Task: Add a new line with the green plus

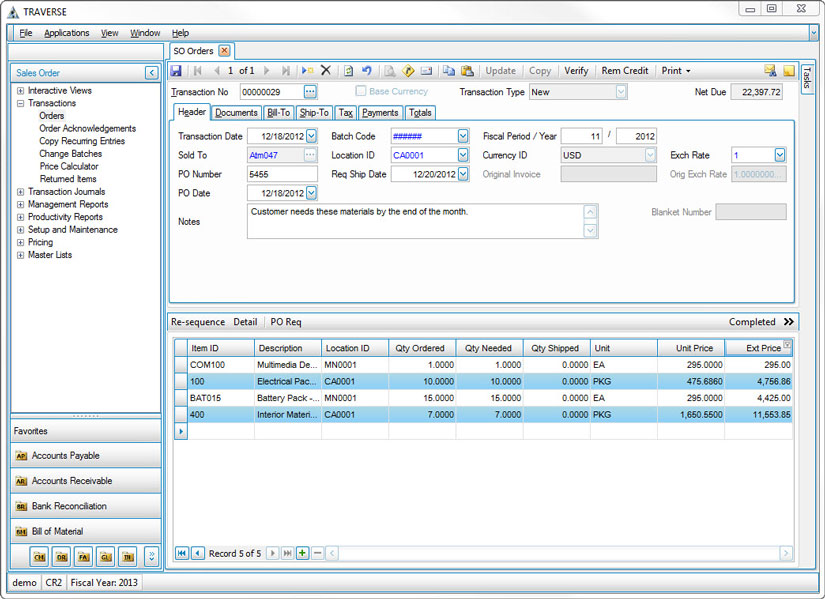Action: tap(302, 553)
